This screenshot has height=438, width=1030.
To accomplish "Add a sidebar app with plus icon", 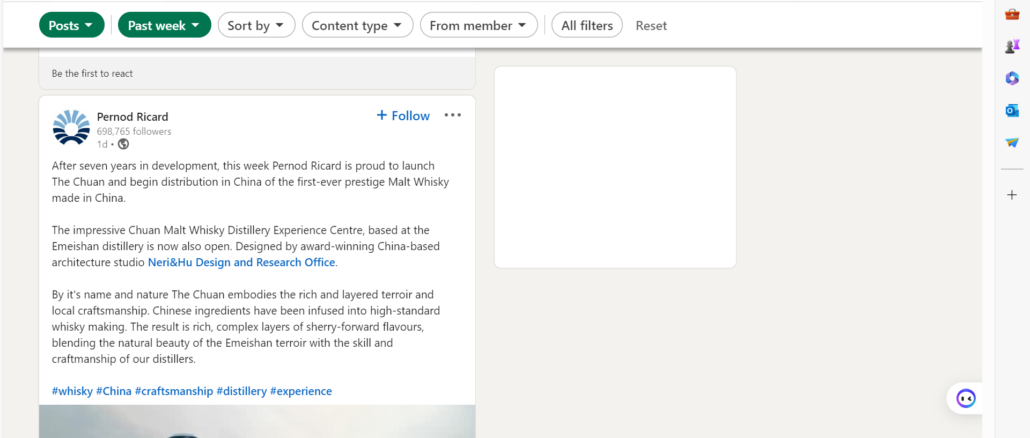I will [x=1012, y=195].
